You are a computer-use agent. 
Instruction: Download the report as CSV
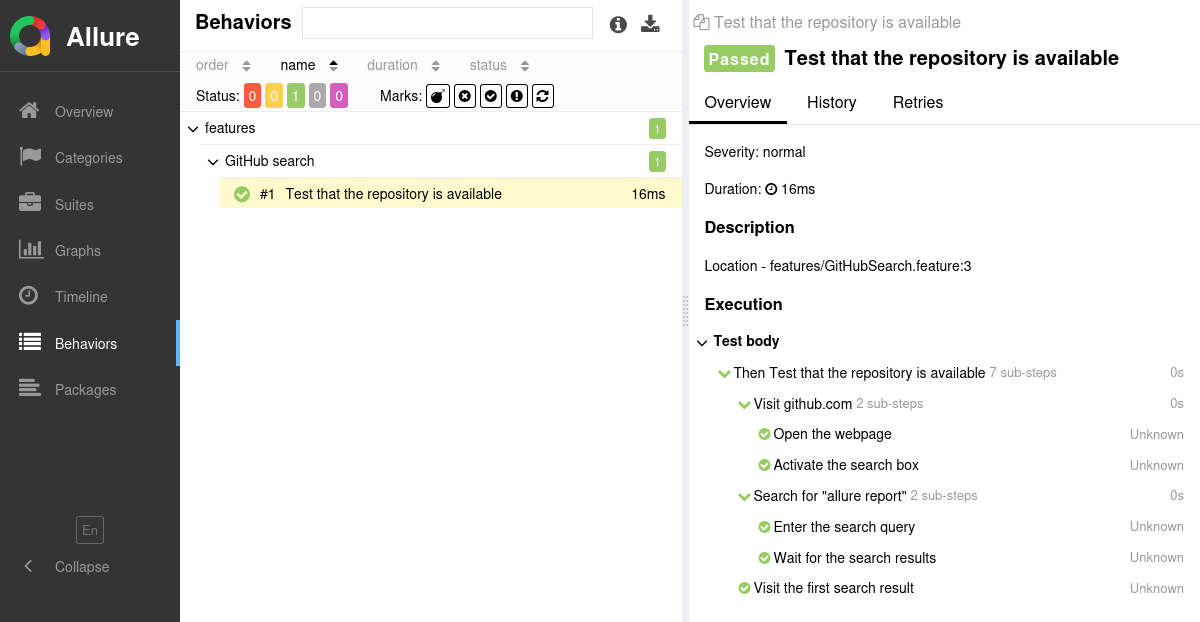tap(651, 24)
